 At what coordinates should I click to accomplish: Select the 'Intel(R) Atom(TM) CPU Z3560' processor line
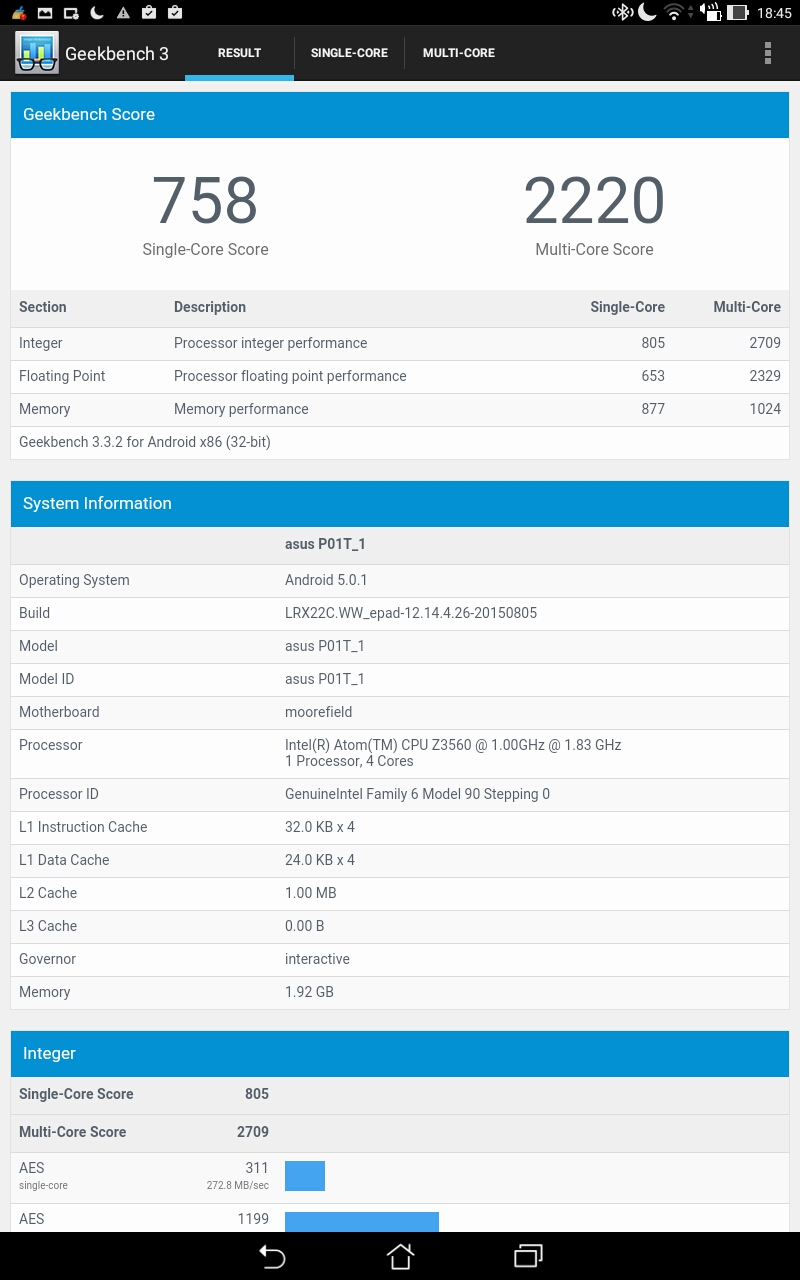453,745
